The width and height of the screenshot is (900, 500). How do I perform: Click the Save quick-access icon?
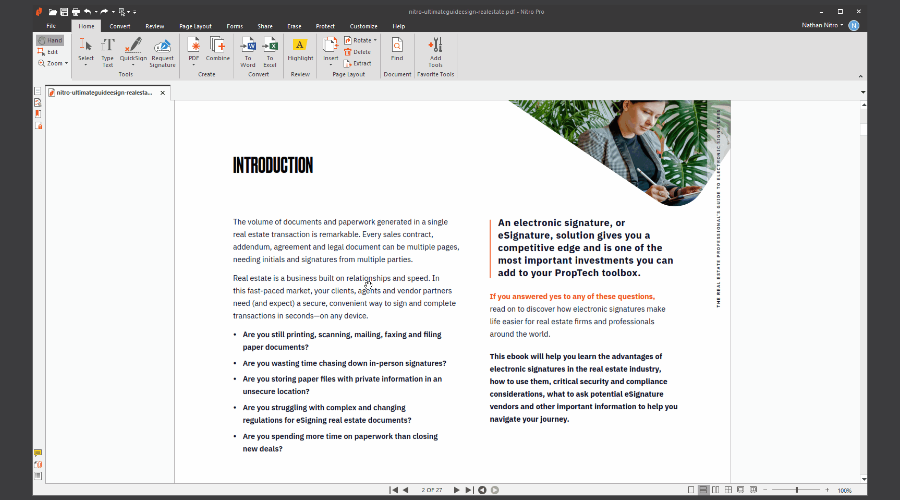pyautogui.click(x=64, y=11)
